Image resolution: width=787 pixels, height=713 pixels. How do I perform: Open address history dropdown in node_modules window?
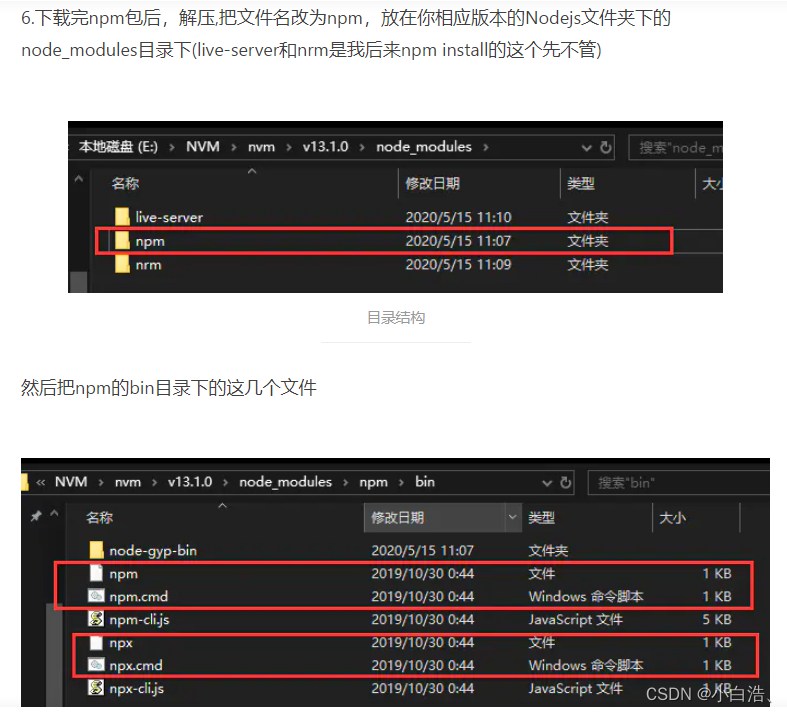point(586,148)
